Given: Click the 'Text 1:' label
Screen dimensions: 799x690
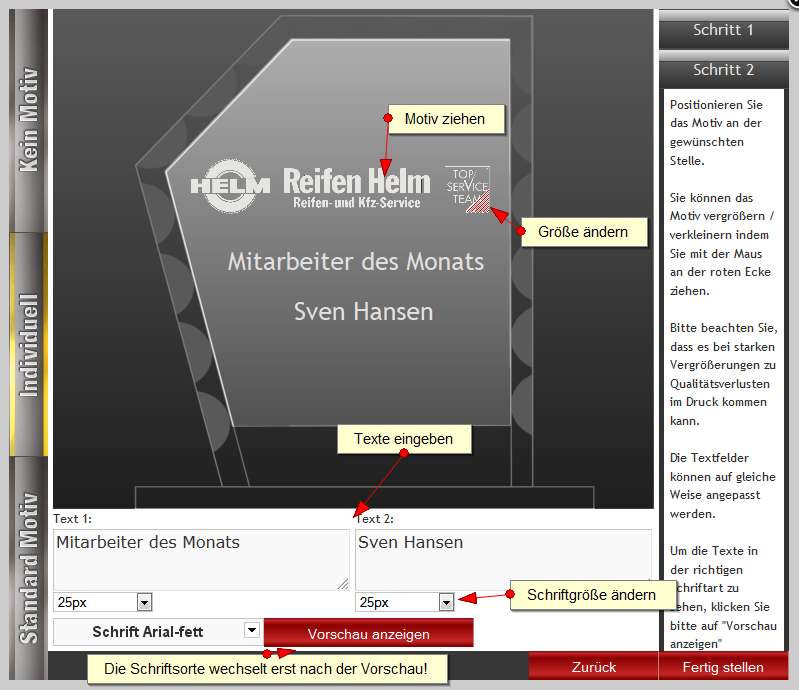Looking at the screenshot, I should click(73, 519).
